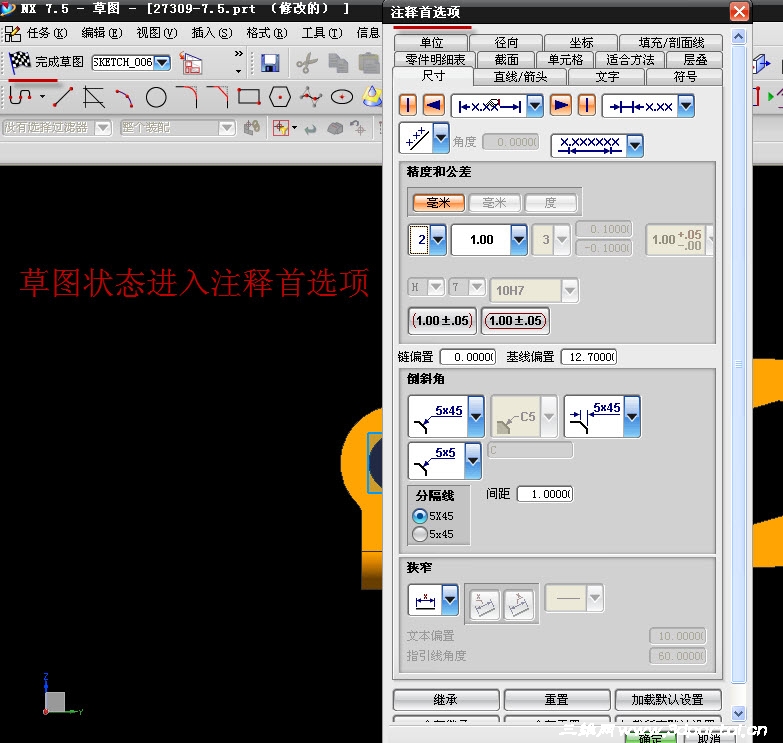Click the 基线偏置 input field showing 12.7000
This screenshot has width=783, height=743.
coord(589,357)
